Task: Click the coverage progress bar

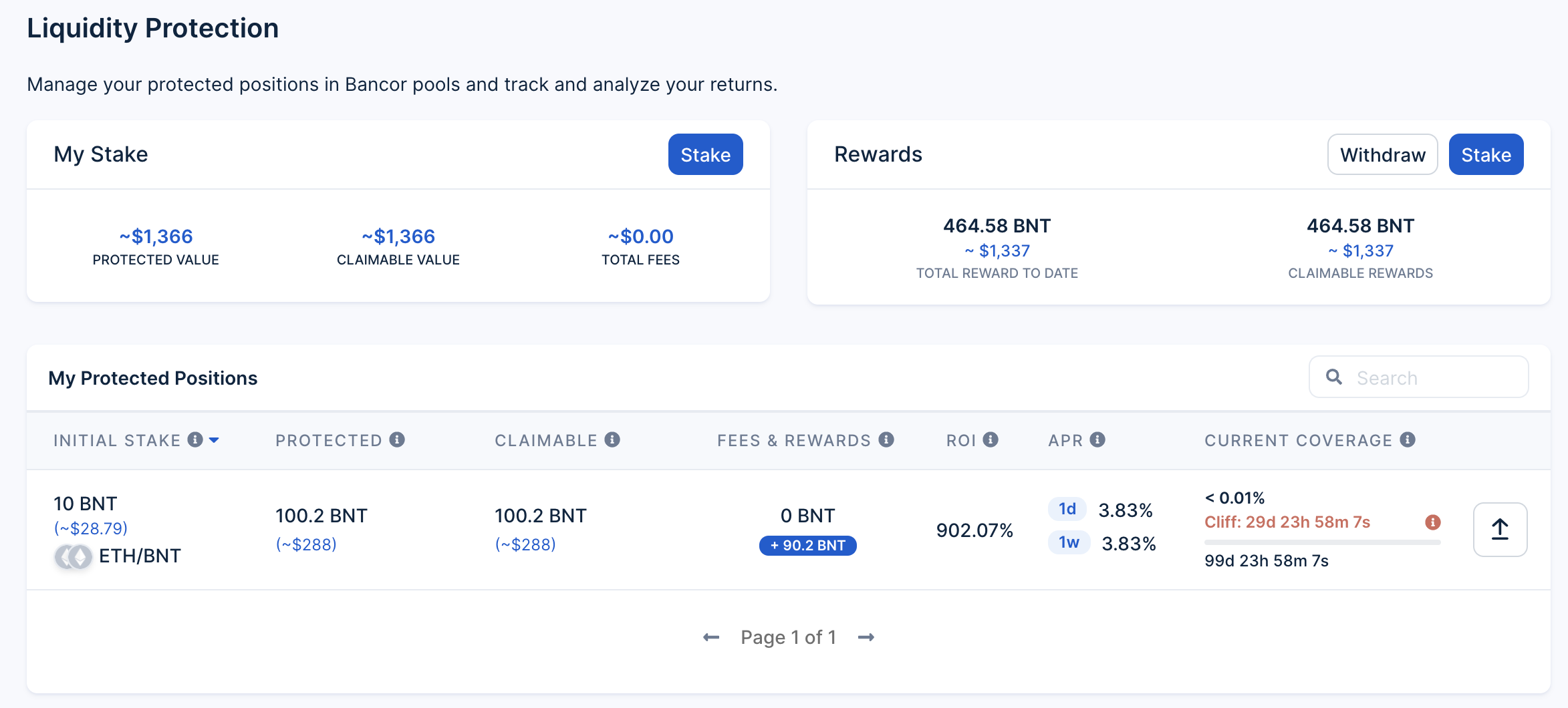Action: [1321, 541]
